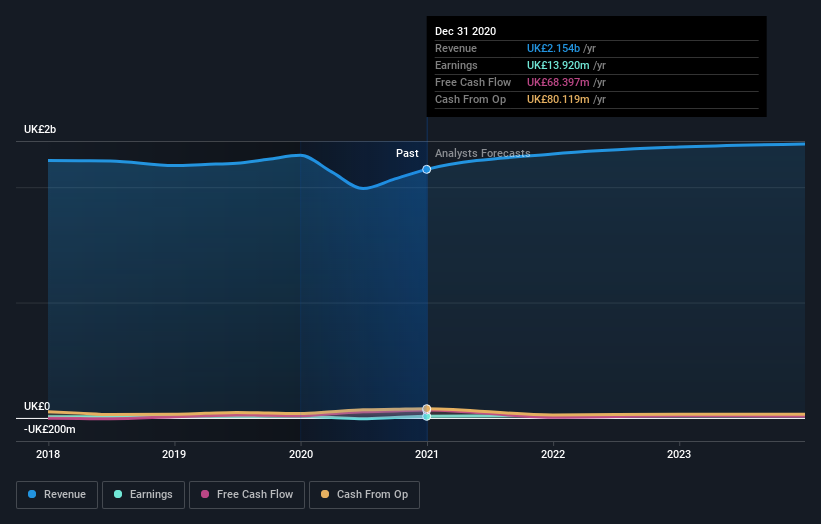Screen dimensions: 821x524
Task: Click the Free Cash Flow label in tooltip
Action: 473,82
